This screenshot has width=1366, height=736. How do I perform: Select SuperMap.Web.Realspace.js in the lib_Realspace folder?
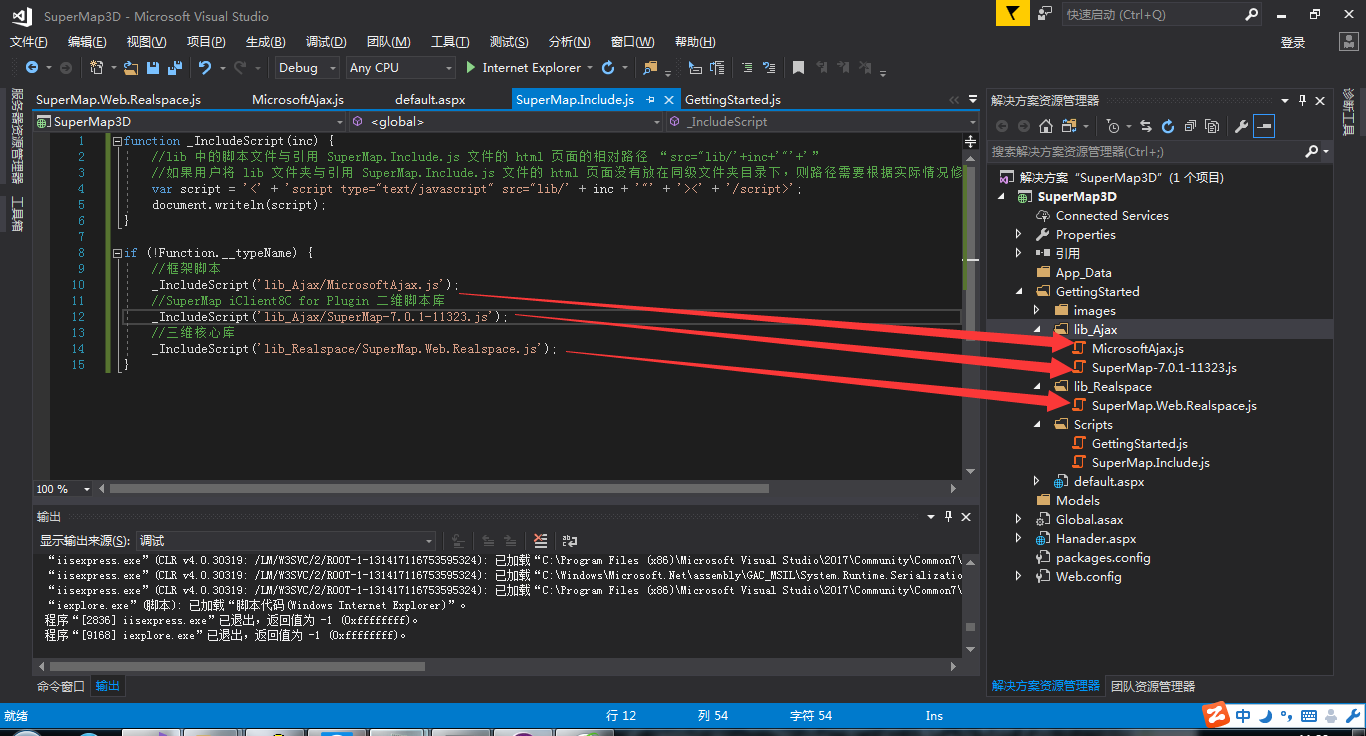[x=1174, y=406]
